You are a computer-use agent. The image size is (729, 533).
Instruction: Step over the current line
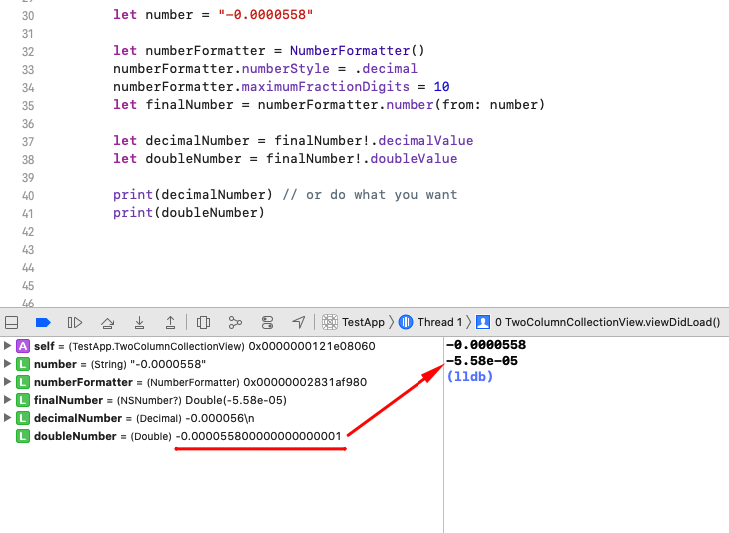[107, 322]
